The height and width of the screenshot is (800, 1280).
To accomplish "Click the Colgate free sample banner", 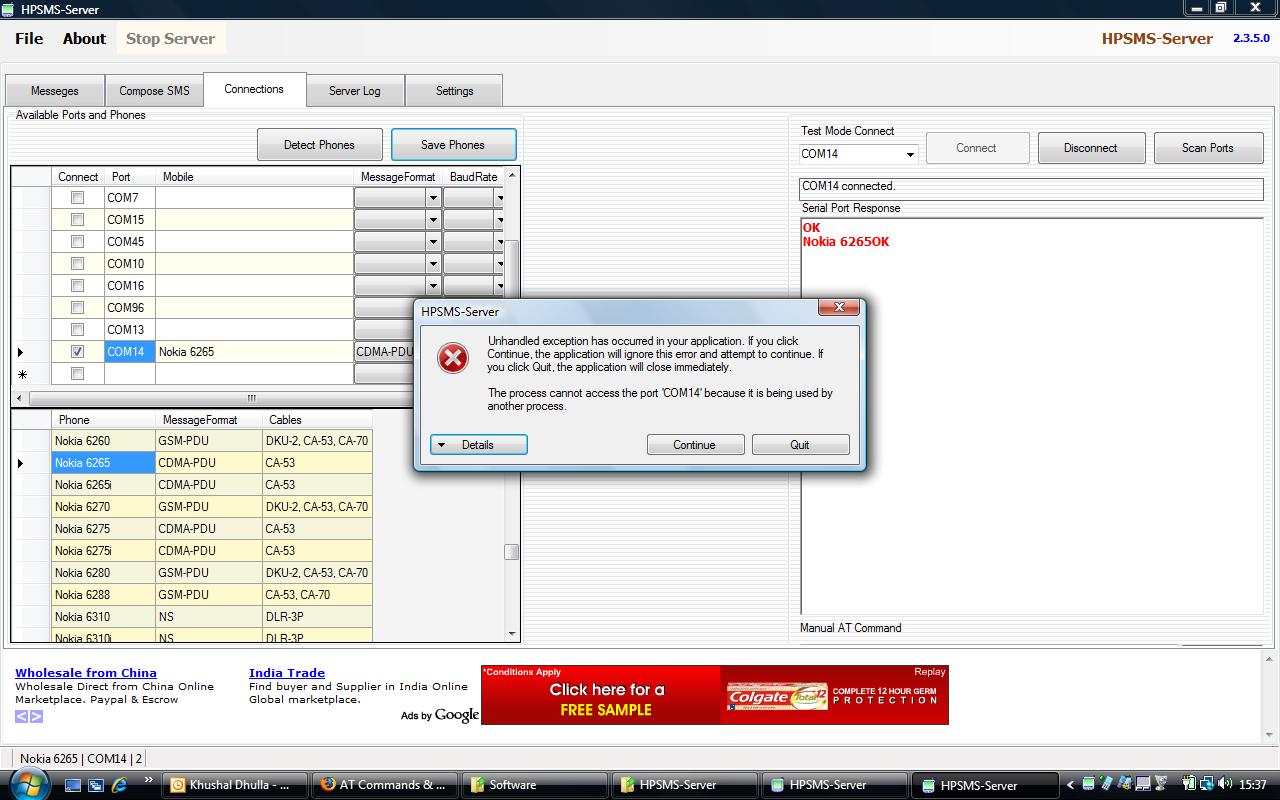I will click(x=715, y=695).
